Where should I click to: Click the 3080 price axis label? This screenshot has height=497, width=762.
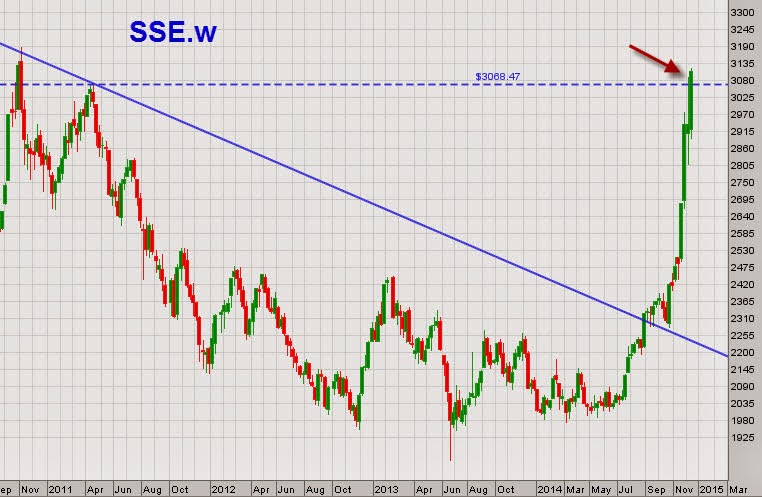pyautogui.click(x=743, y=81)
